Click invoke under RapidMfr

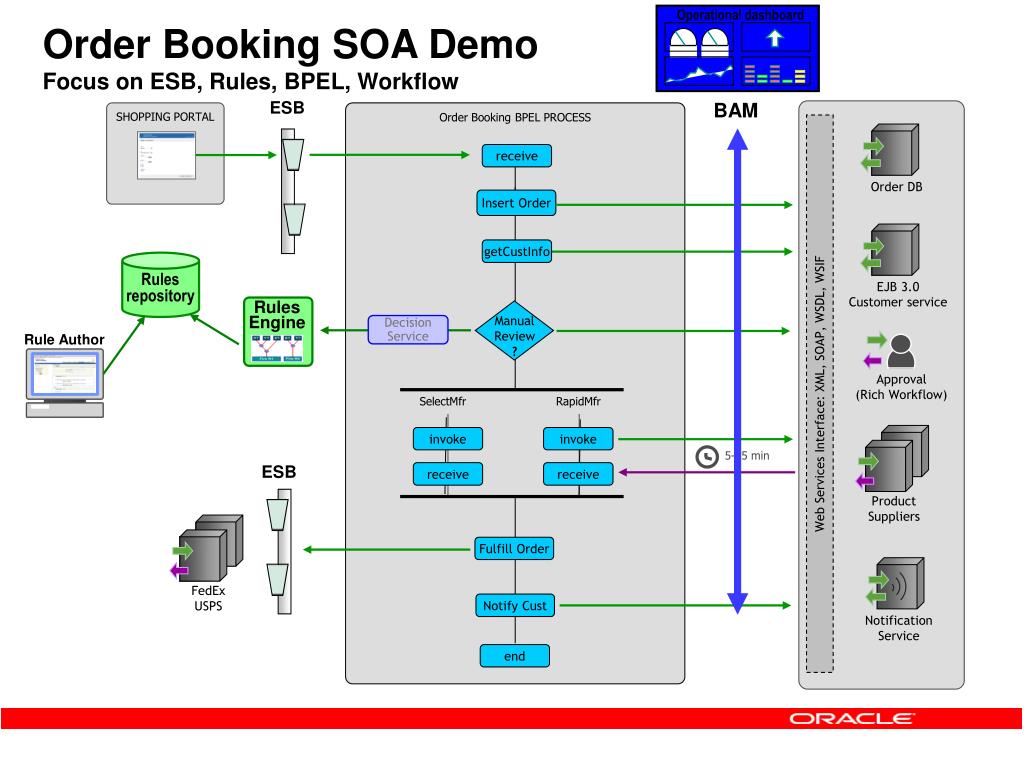click(578, 439)
